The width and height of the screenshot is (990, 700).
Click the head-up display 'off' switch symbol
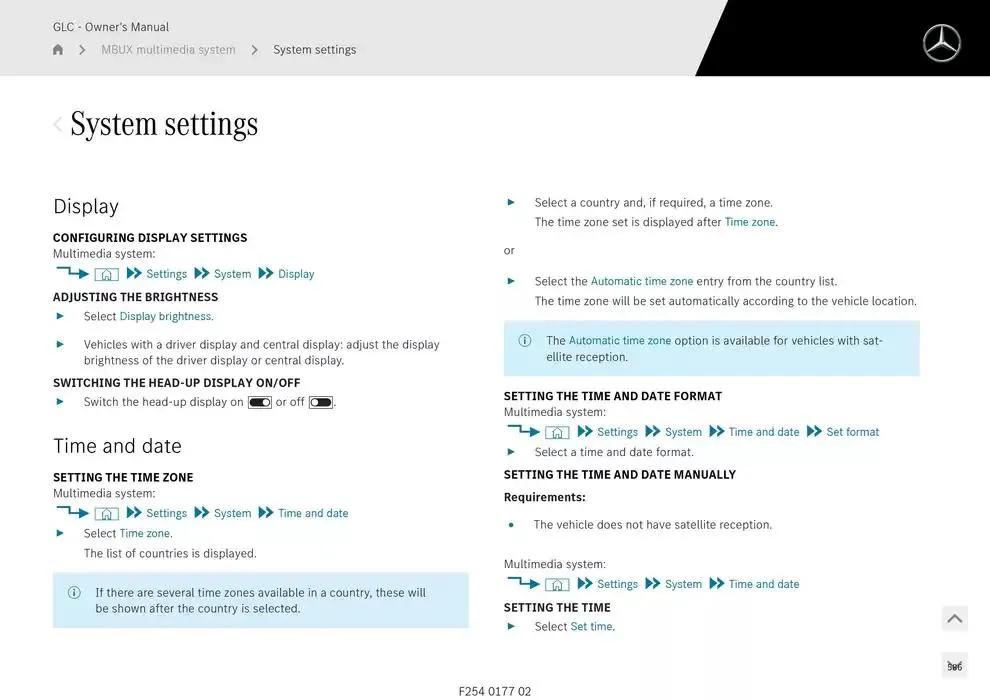(x=320, y=403)
